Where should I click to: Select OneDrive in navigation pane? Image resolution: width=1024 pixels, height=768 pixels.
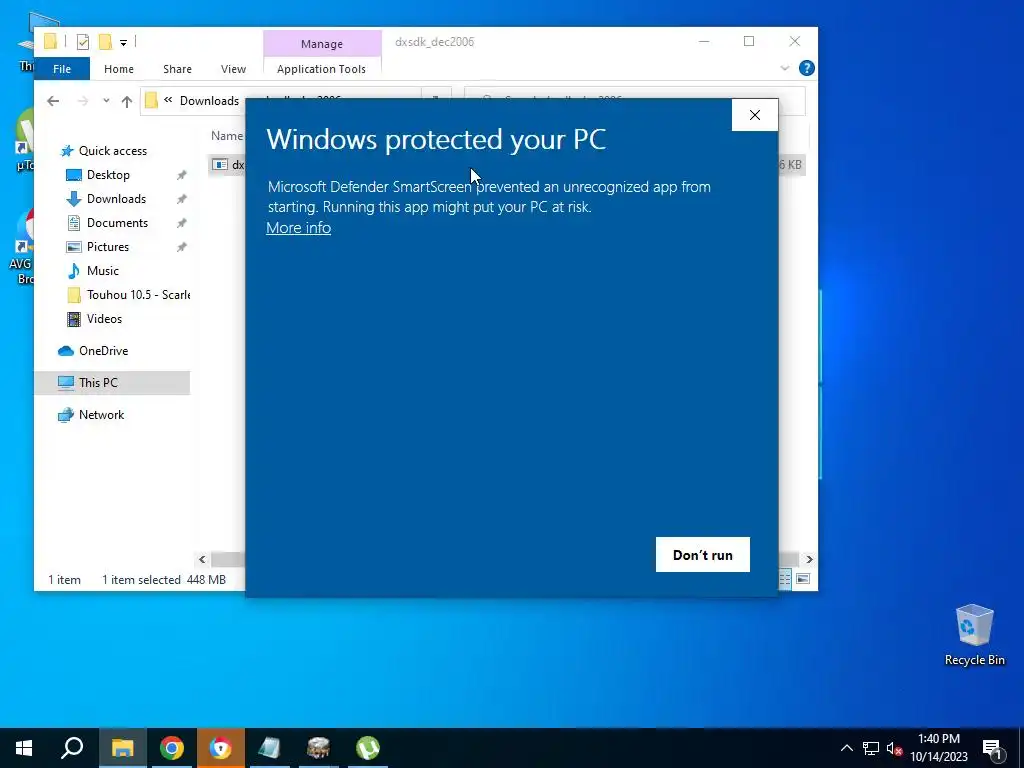coord(103,351)
